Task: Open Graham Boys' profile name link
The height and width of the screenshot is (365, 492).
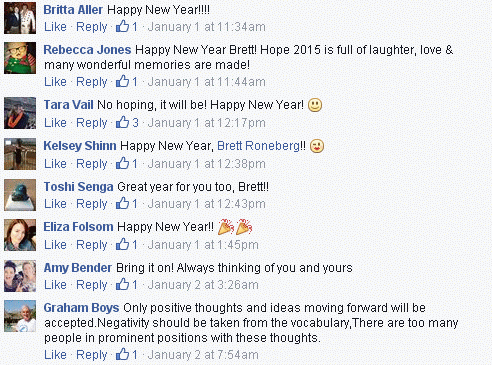Action: point(81,308)
